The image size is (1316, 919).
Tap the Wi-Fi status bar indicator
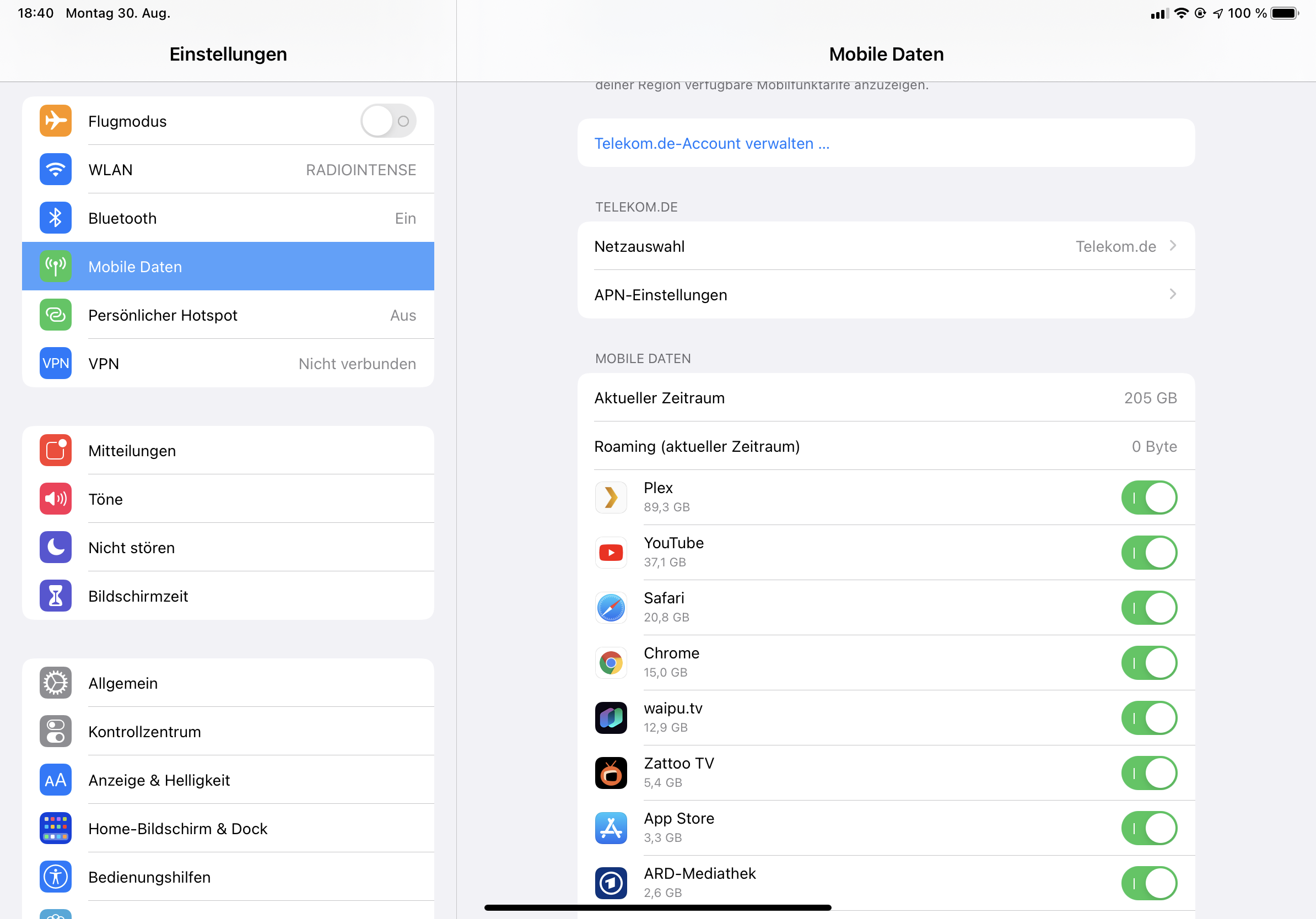coord(1181,13)
